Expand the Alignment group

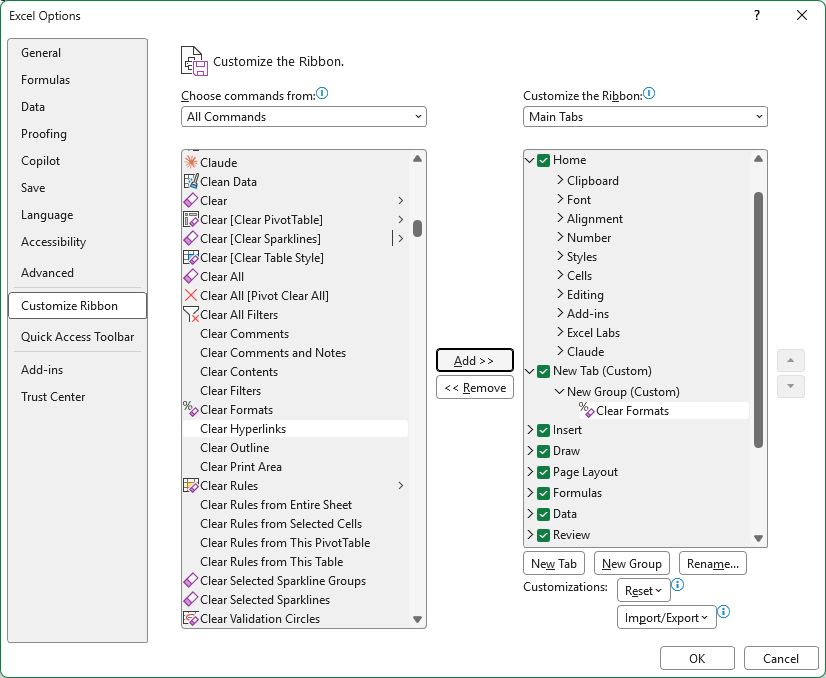560,218
